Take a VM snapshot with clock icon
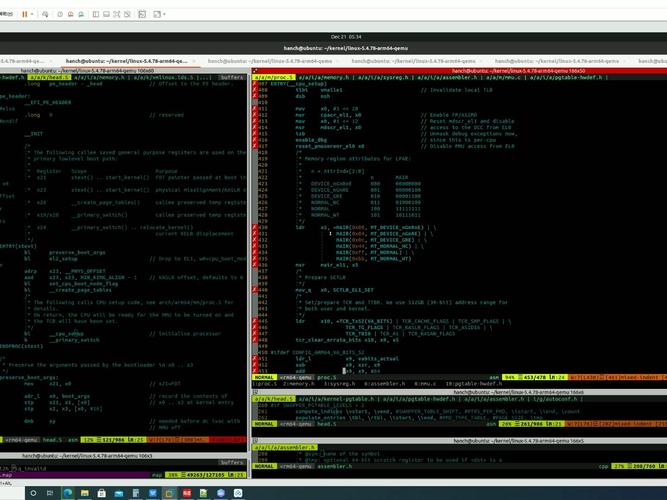 pyautogui.click(x=60, y=14)
